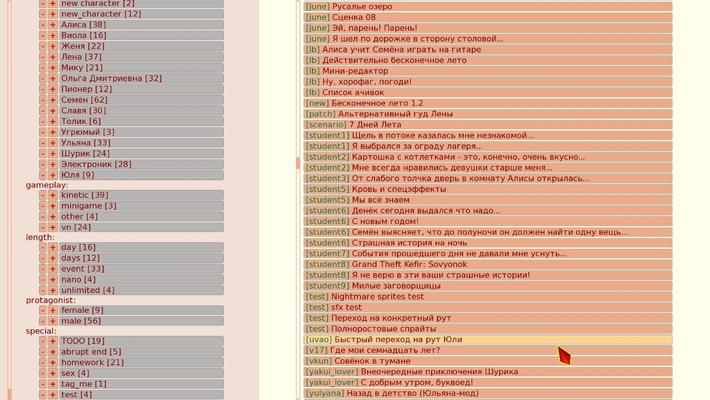The image size is (710, 400).
Task: Open Внеочередные приключения Шурика entry
Action: click(488, 372)
